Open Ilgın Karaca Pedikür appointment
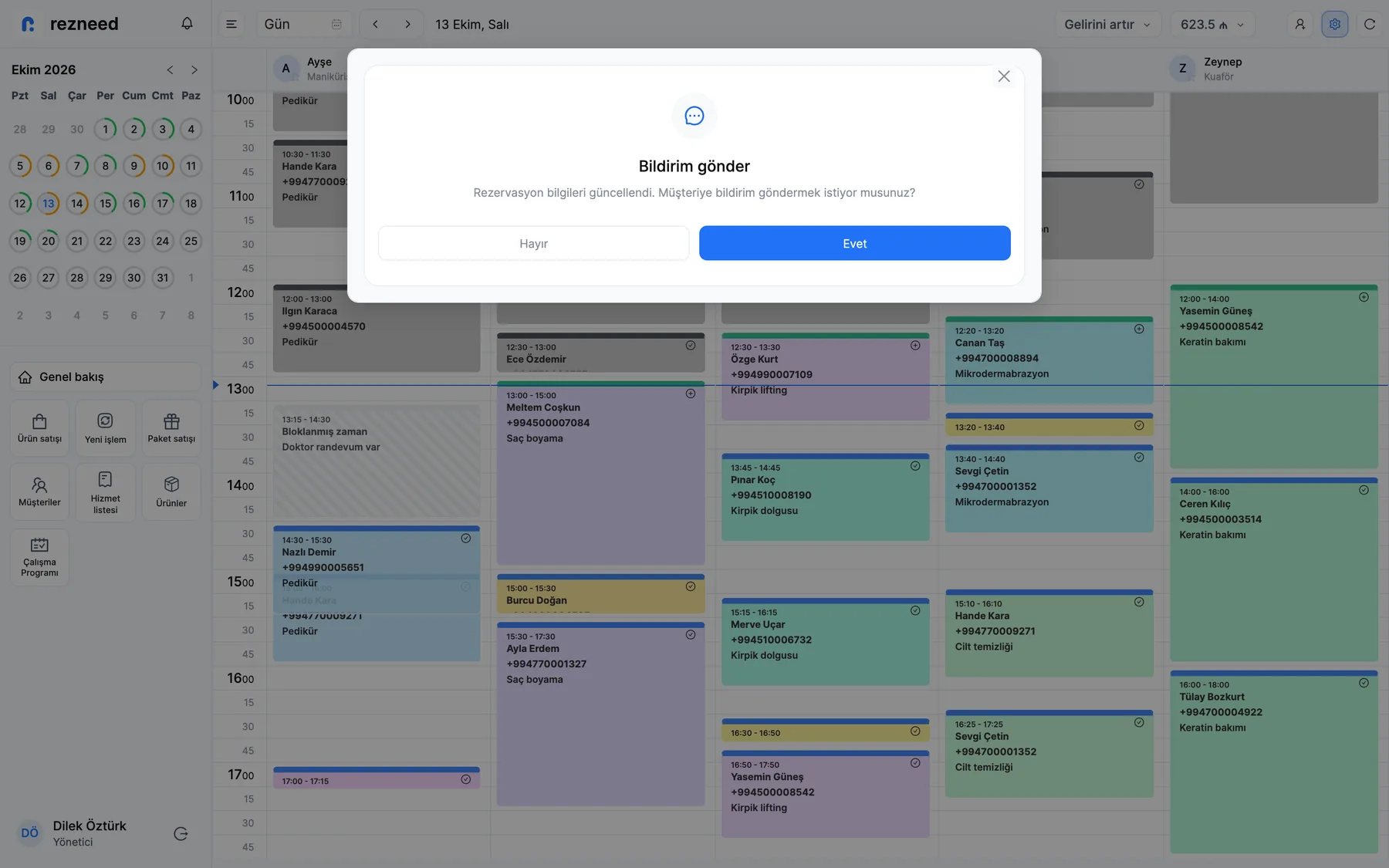Viewport: 1389px width, 868px height. 377,329
